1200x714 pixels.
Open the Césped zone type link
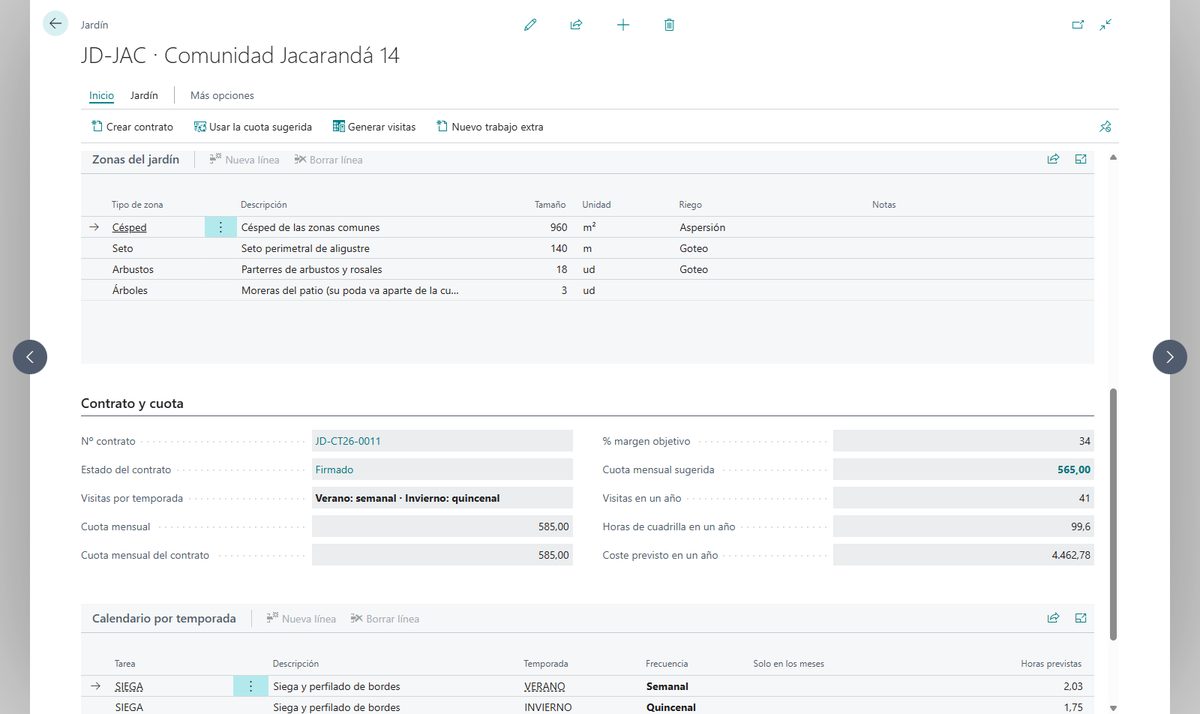(129, 227)
